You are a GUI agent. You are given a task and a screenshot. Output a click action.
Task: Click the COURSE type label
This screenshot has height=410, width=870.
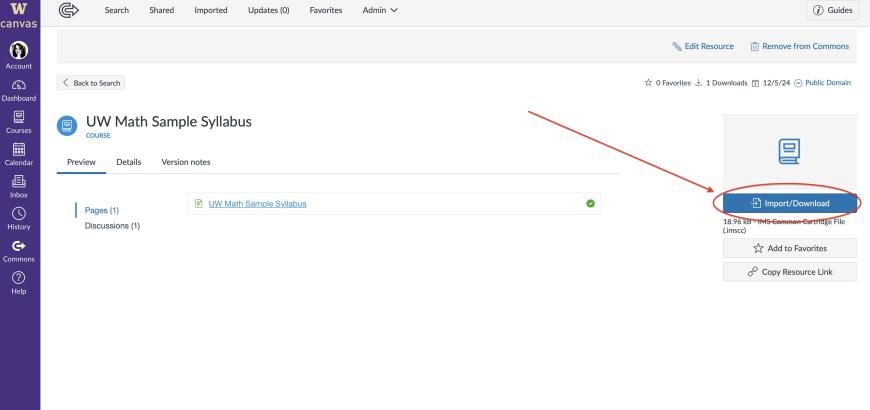[98, 135]
